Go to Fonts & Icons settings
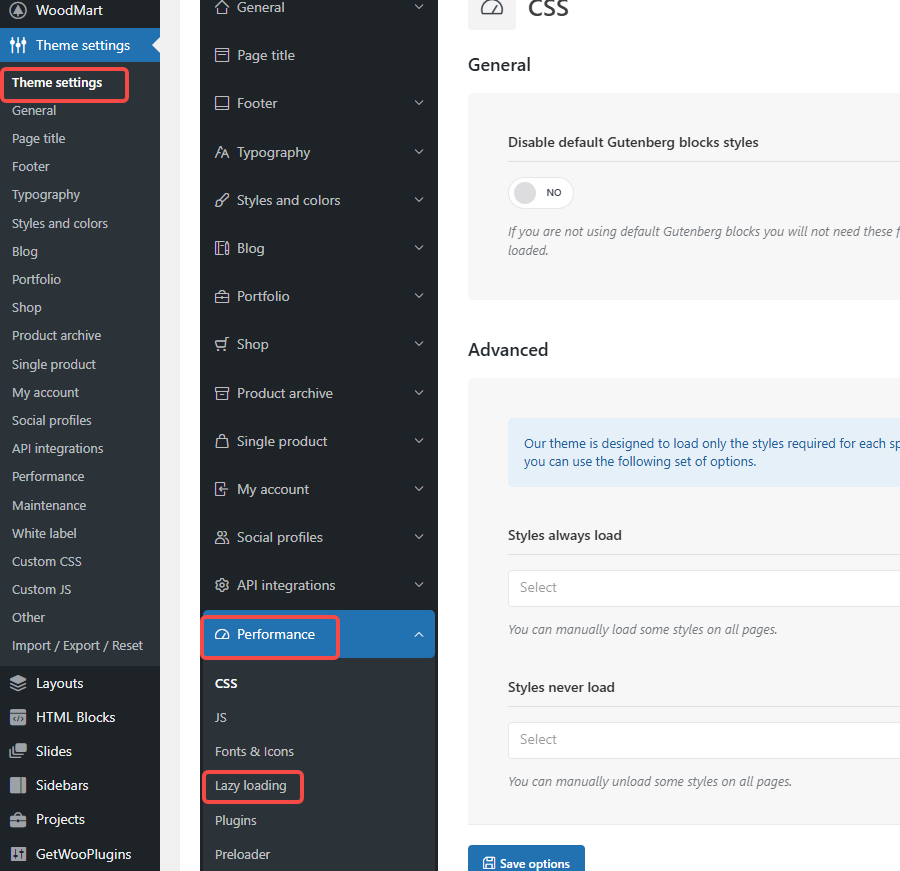 coord(253,751)
